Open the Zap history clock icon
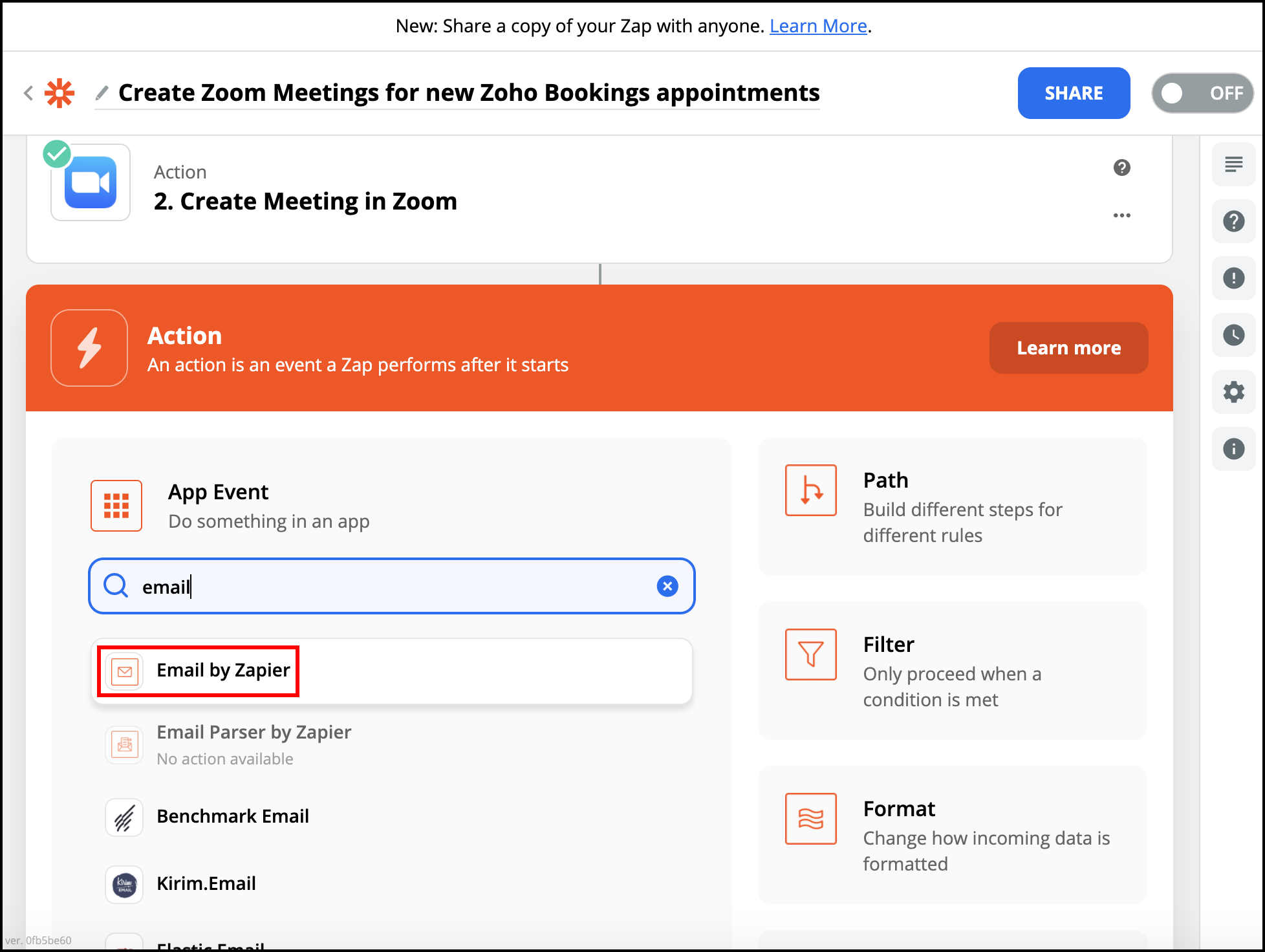Image resolution: width=1265 pixels, height=952 pixels. 1233,335
